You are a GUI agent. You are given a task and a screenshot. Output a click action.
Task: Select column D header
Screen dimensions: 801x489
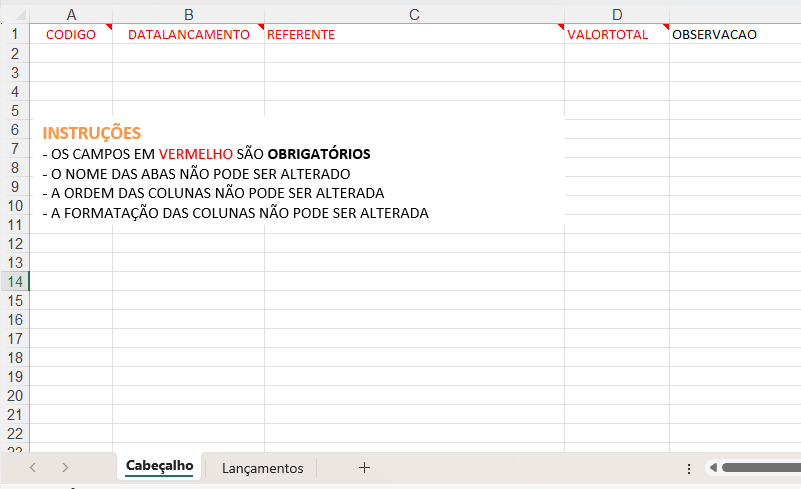point(617,14)
